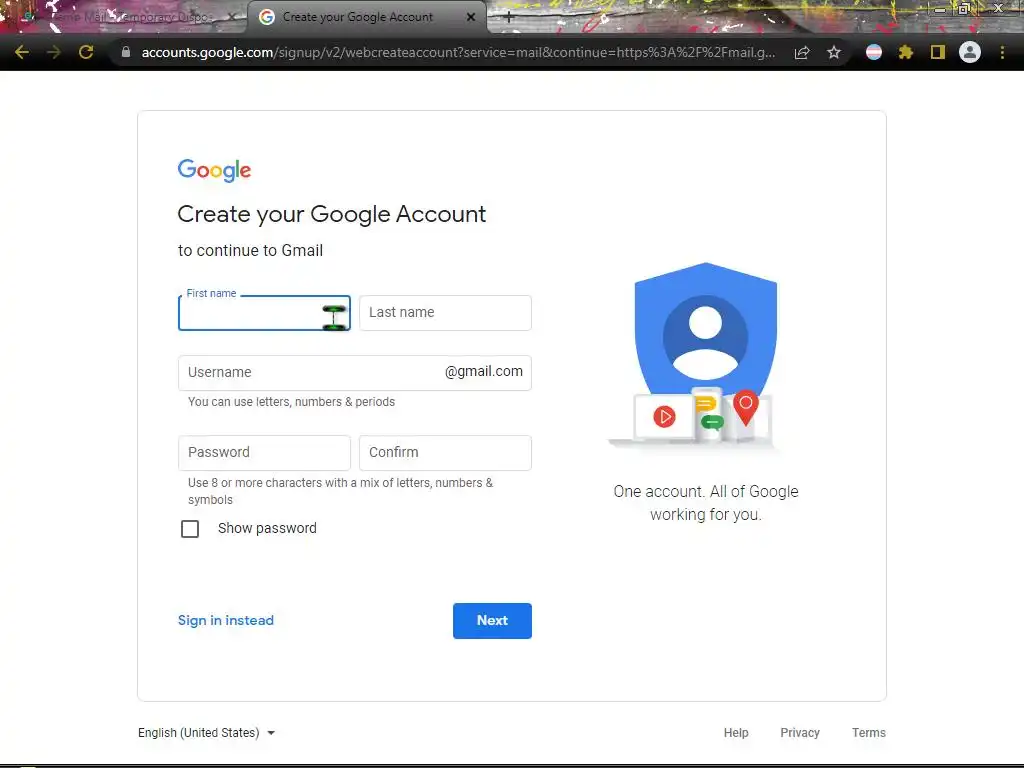The image size is (1024, 768).
Task: Close the Temp Mail tab
Action: pos(231,17)
